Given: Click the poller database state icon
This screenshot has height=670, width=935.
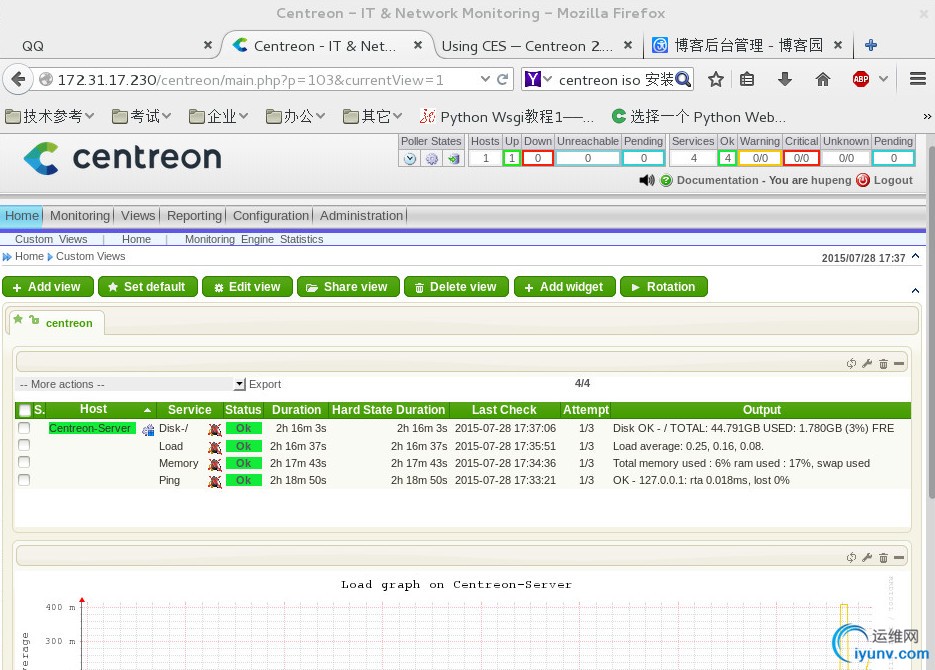Looking at the screenshot, I should pos(454,159).
